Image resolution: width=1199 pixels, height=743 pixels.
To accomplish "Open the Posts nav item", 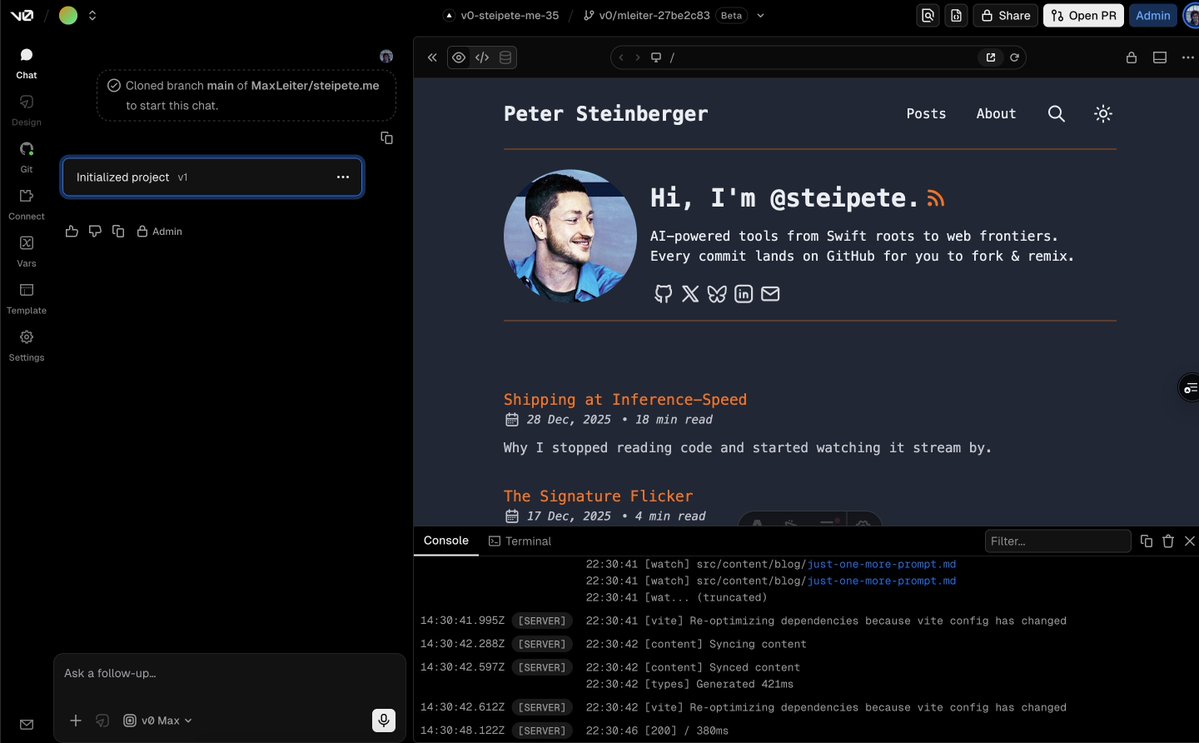I will tap(926, 114).
